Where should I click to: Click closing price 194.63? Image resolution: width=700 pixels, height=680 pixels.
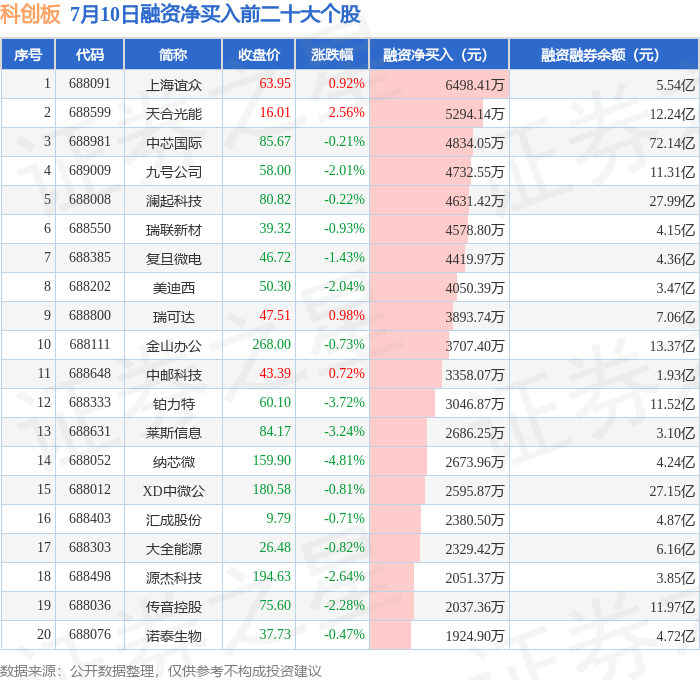pos(271,577)
